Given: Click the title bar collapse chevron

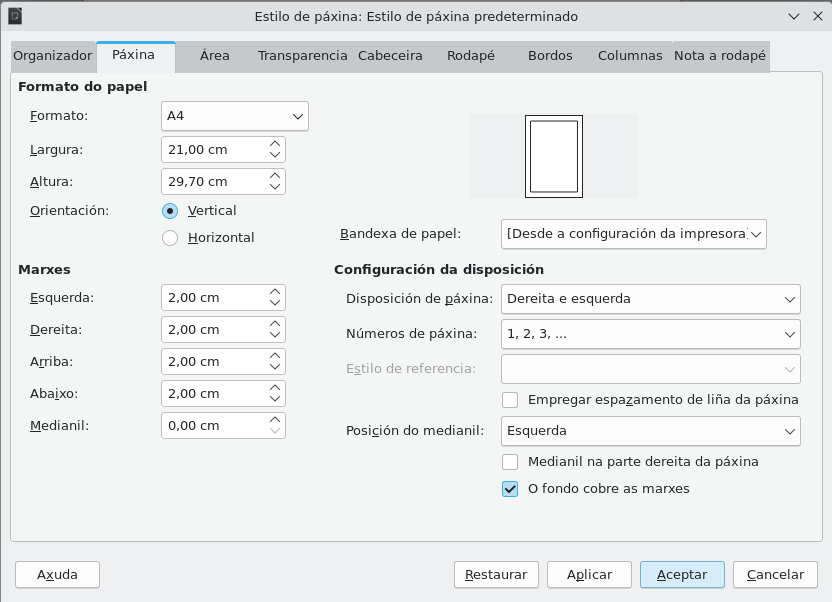Looking at the screenshot, I should (794, 16).
